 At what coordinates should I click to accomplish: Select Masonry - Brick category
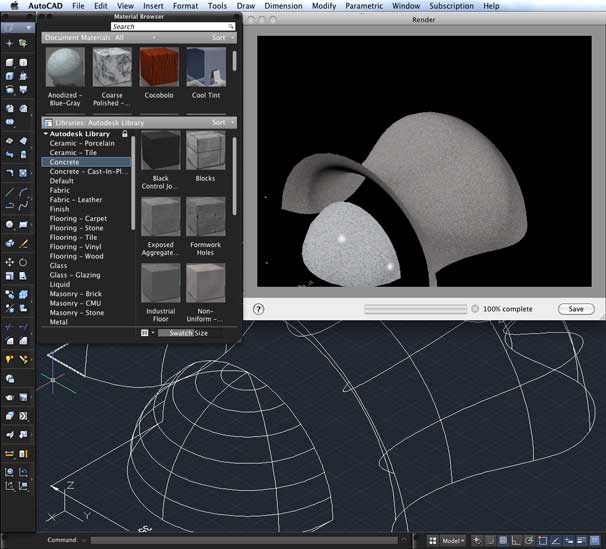tap(76, 294)
